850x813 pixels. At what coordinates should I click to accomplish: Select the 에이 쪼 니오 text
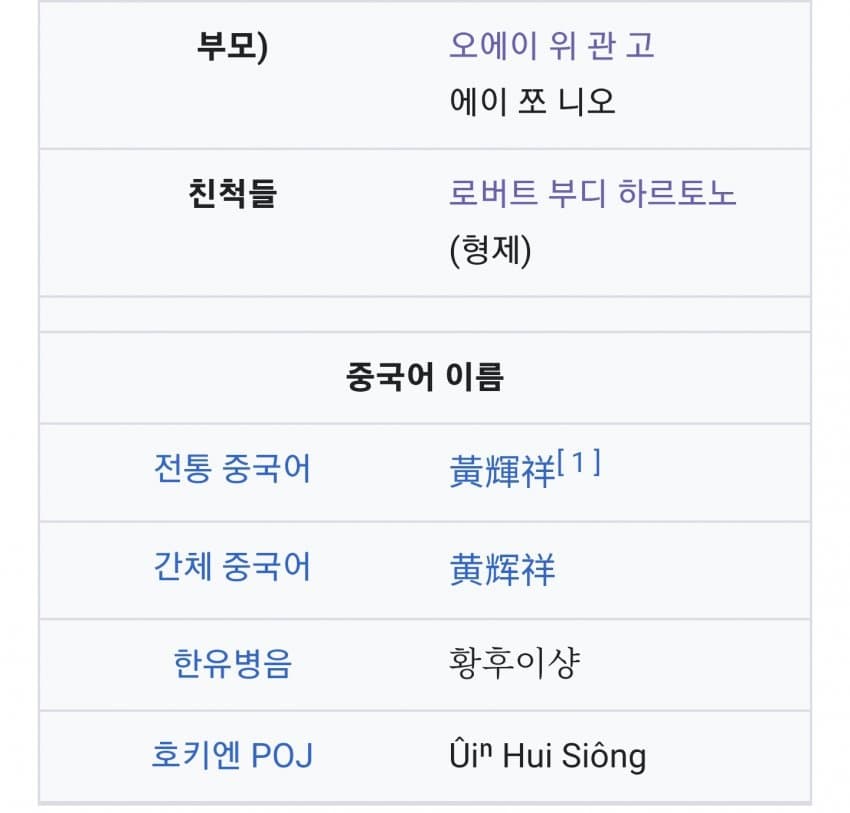tap(531, 101)
